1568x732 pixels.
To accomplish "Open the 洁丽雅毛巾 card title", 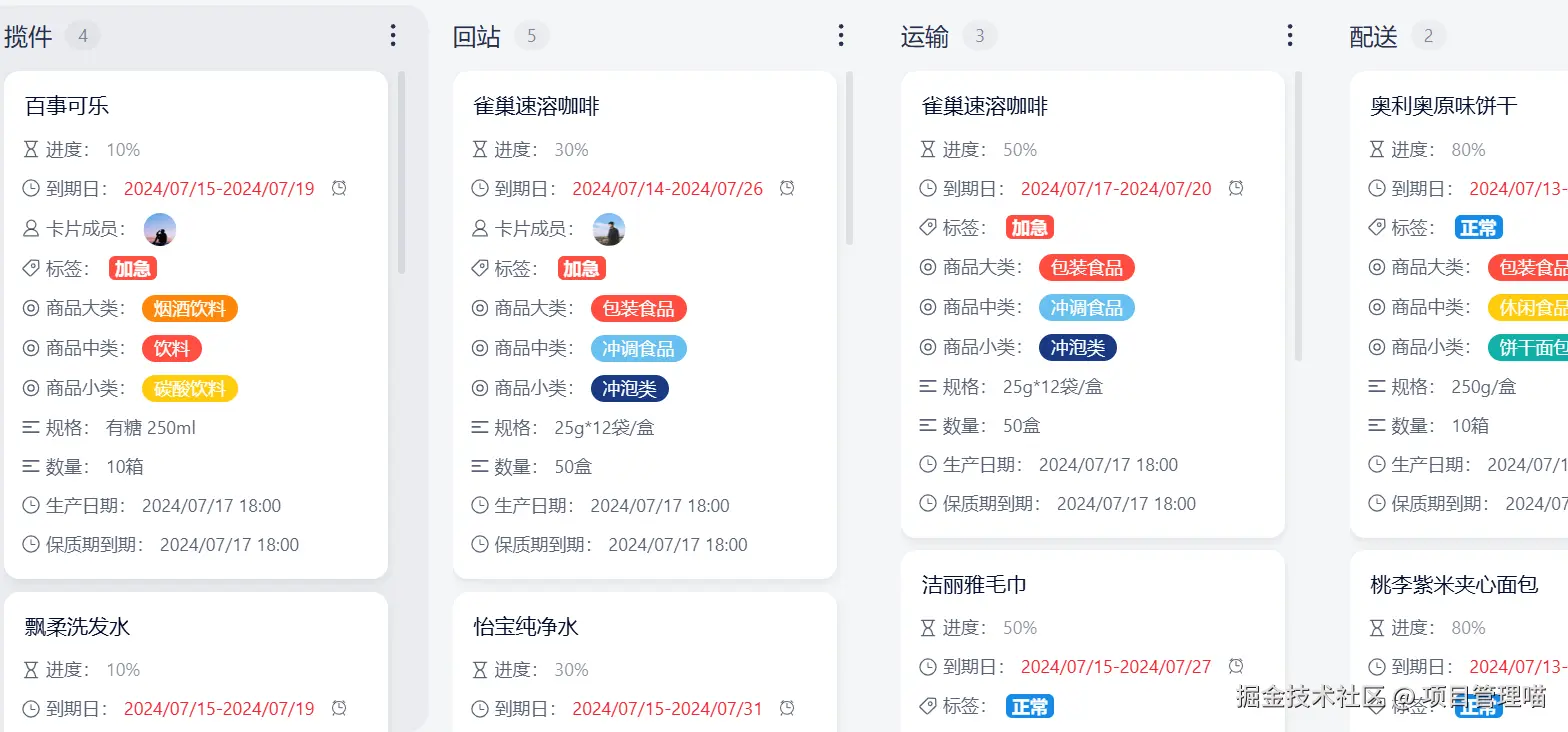I will pyautogui.click(x=974, y=585).
